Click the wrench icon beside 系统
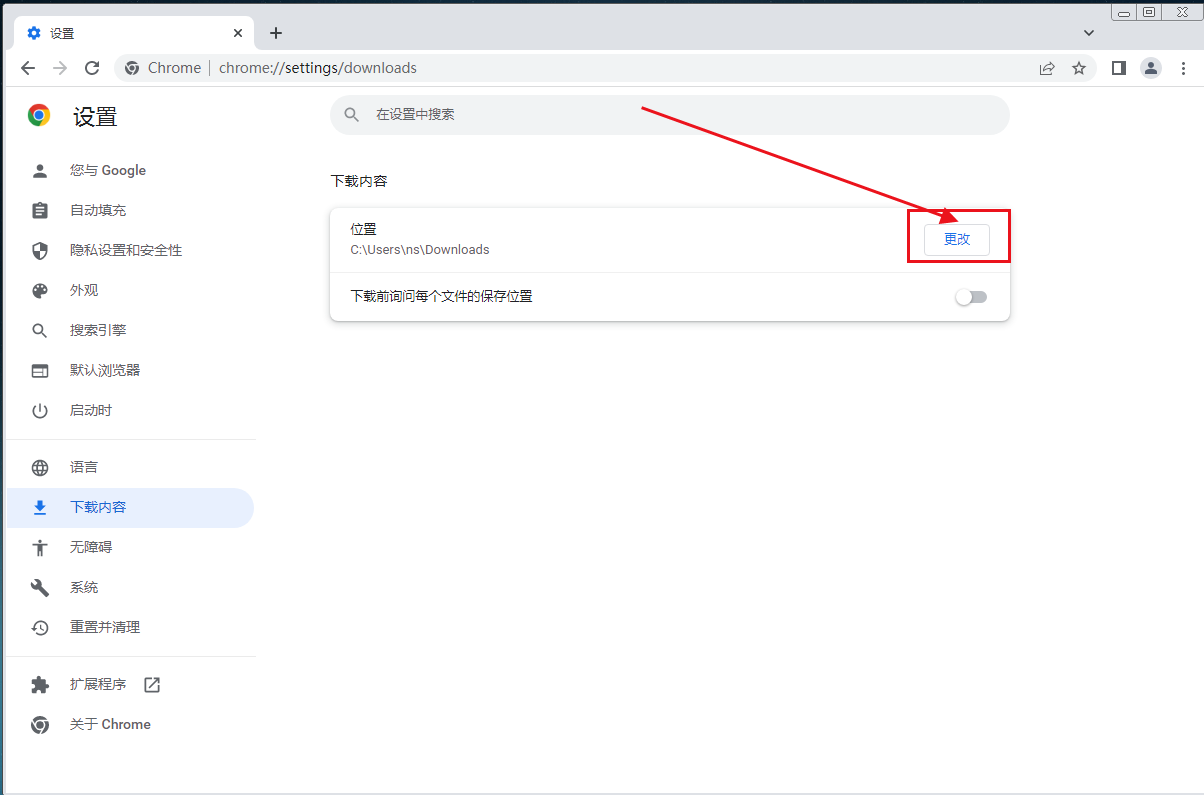 40,587
